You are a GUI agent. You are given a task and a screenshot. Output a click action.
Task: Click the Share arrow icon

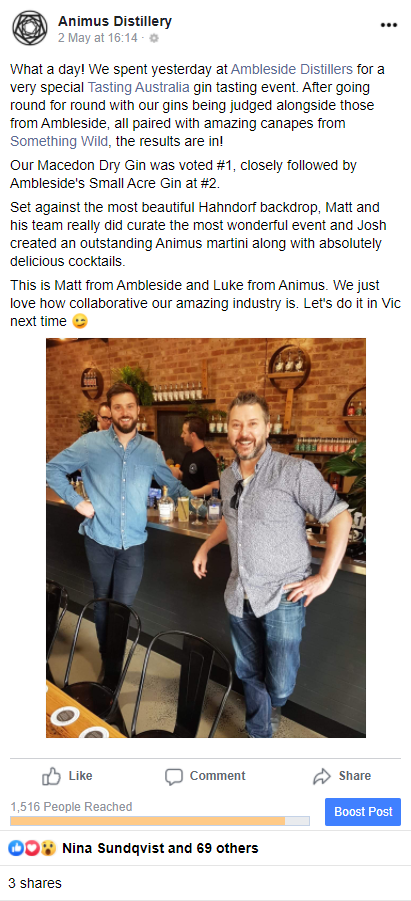pyautogui.click(x=321, y=777)
